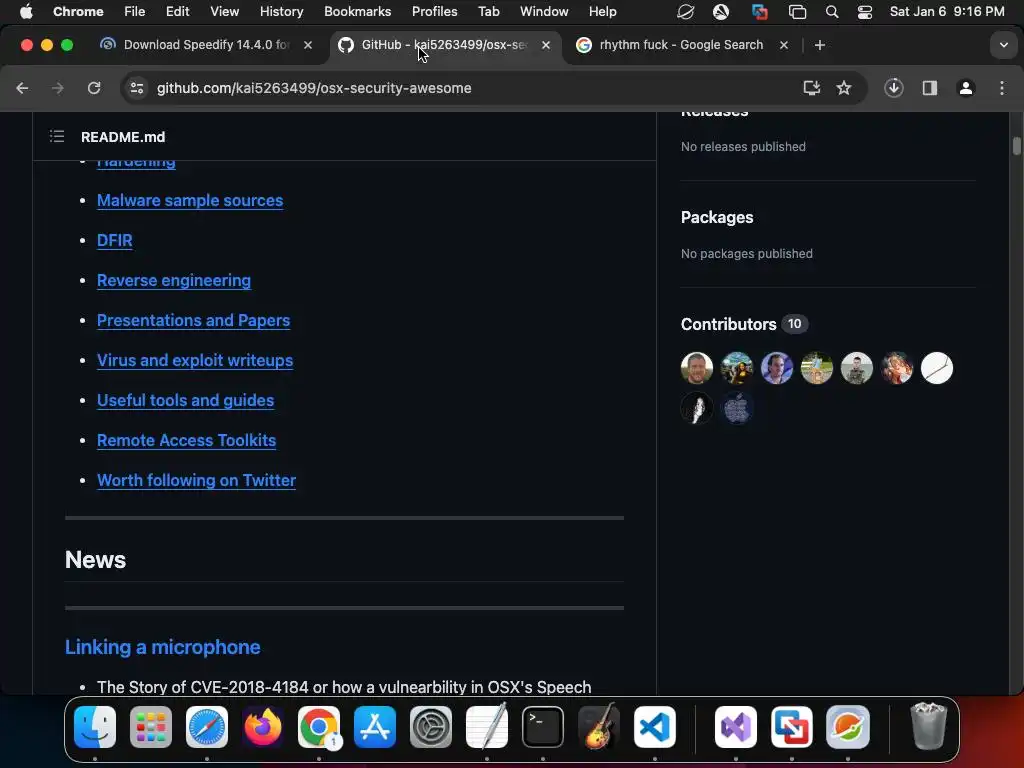The image size is (1024, 768).
Task: Bookmark this page with the star icon
Action: click(x=844, y=88)
